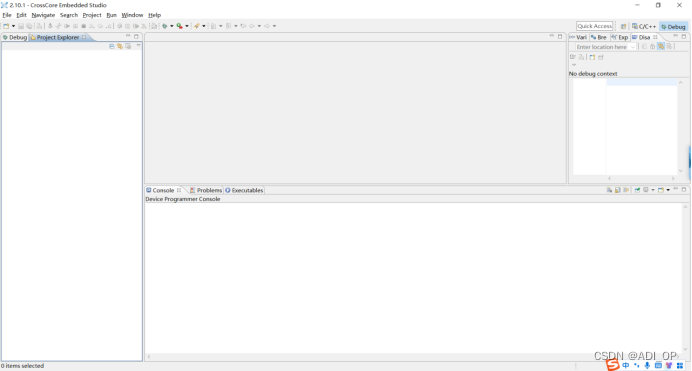Click the IME toolbox grid icon
692x371 pixels.
tap(680, 366)
